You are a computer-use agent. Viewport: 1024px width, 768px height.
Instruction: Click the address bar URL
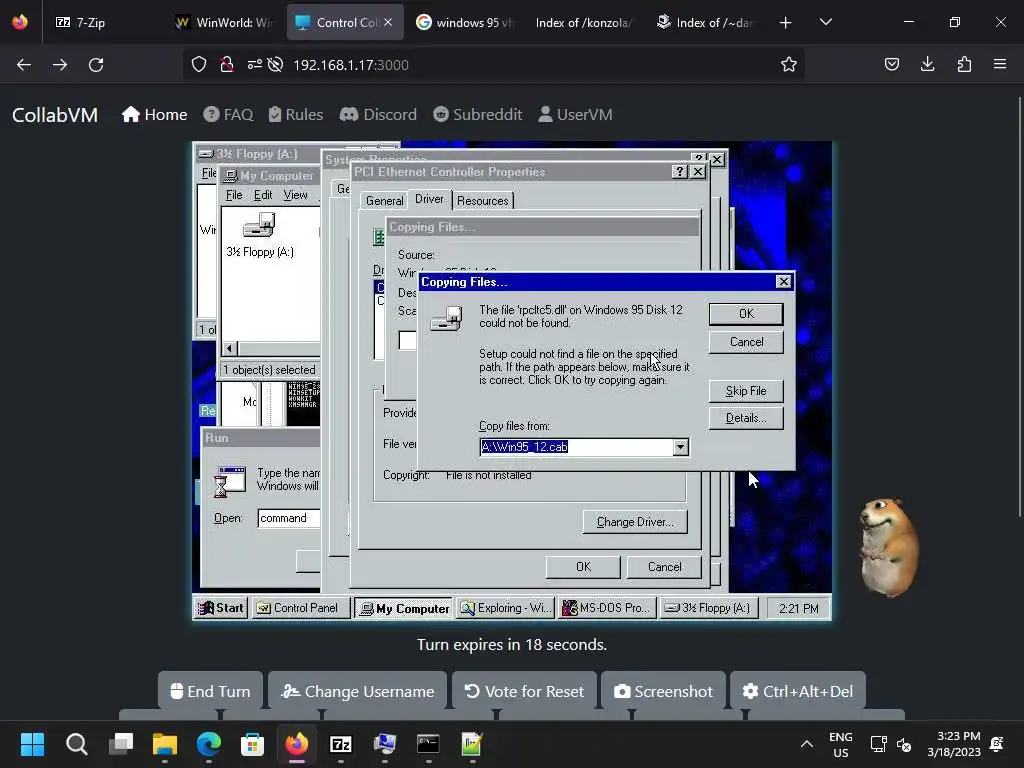click(351, 65)
